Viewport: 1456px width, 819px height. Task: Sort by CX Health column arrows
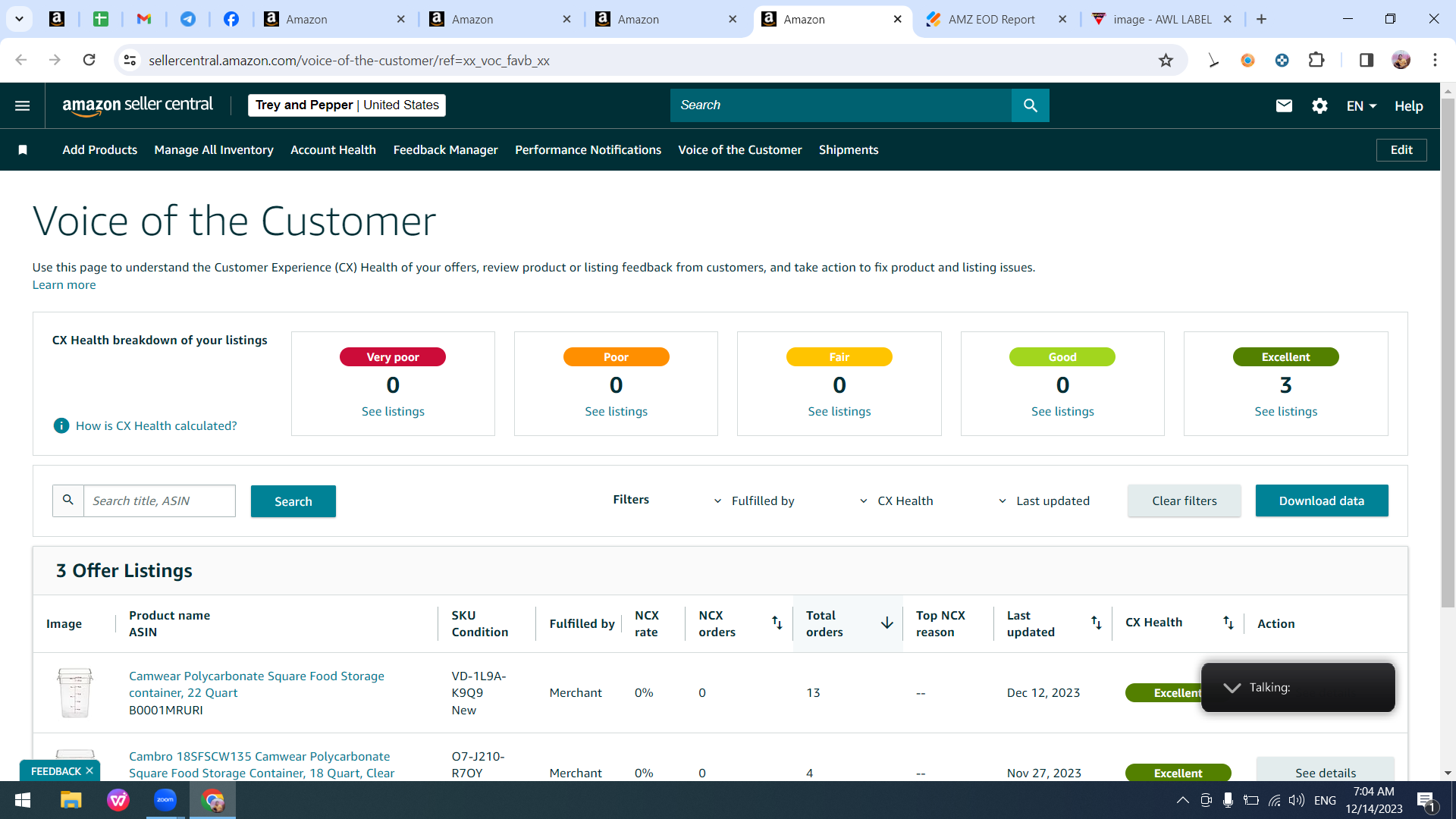(1228, 623)
